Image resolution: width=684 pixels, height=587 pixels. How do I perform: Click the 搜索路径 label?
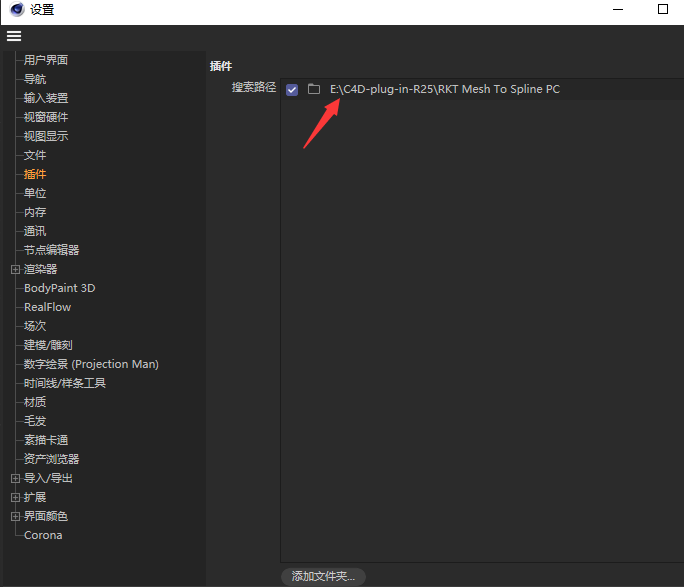(254, 87)
